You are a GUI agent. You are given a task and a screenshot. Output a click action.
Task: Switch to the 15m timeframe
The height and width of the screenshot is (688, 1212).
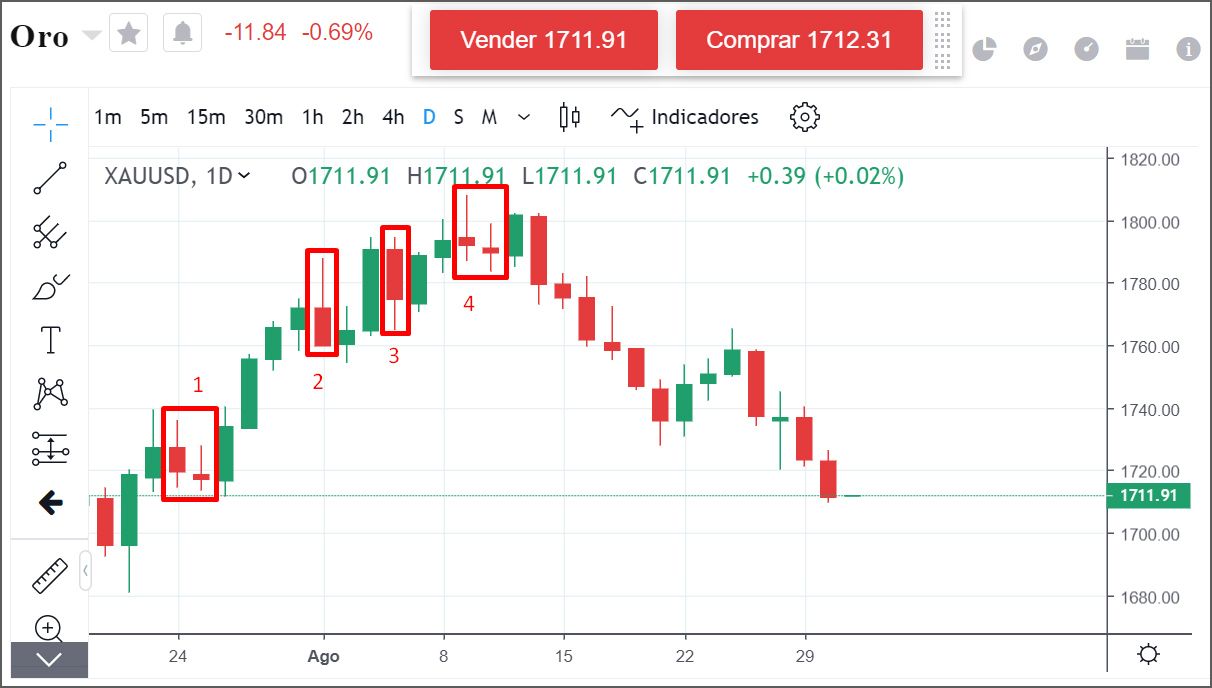point(206,117)
